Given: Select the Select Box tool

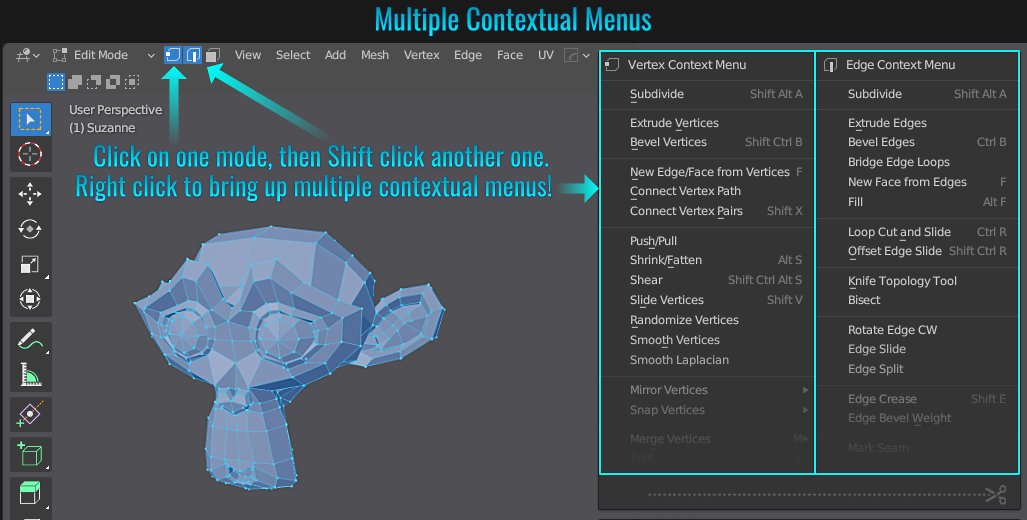Looking at the screenshot, I should point(30,119).
